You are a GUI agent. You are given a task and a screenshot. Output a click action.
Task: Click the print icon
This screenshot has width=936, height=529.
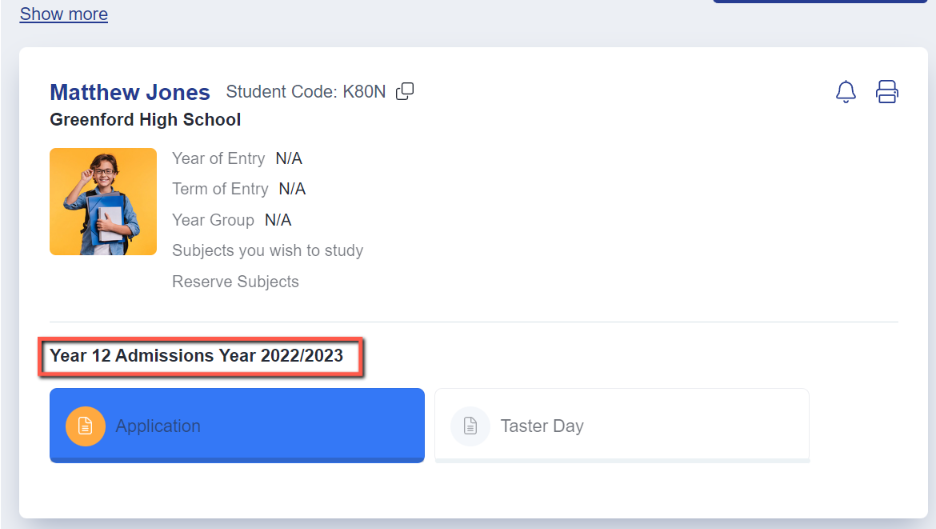click(886, 92)
